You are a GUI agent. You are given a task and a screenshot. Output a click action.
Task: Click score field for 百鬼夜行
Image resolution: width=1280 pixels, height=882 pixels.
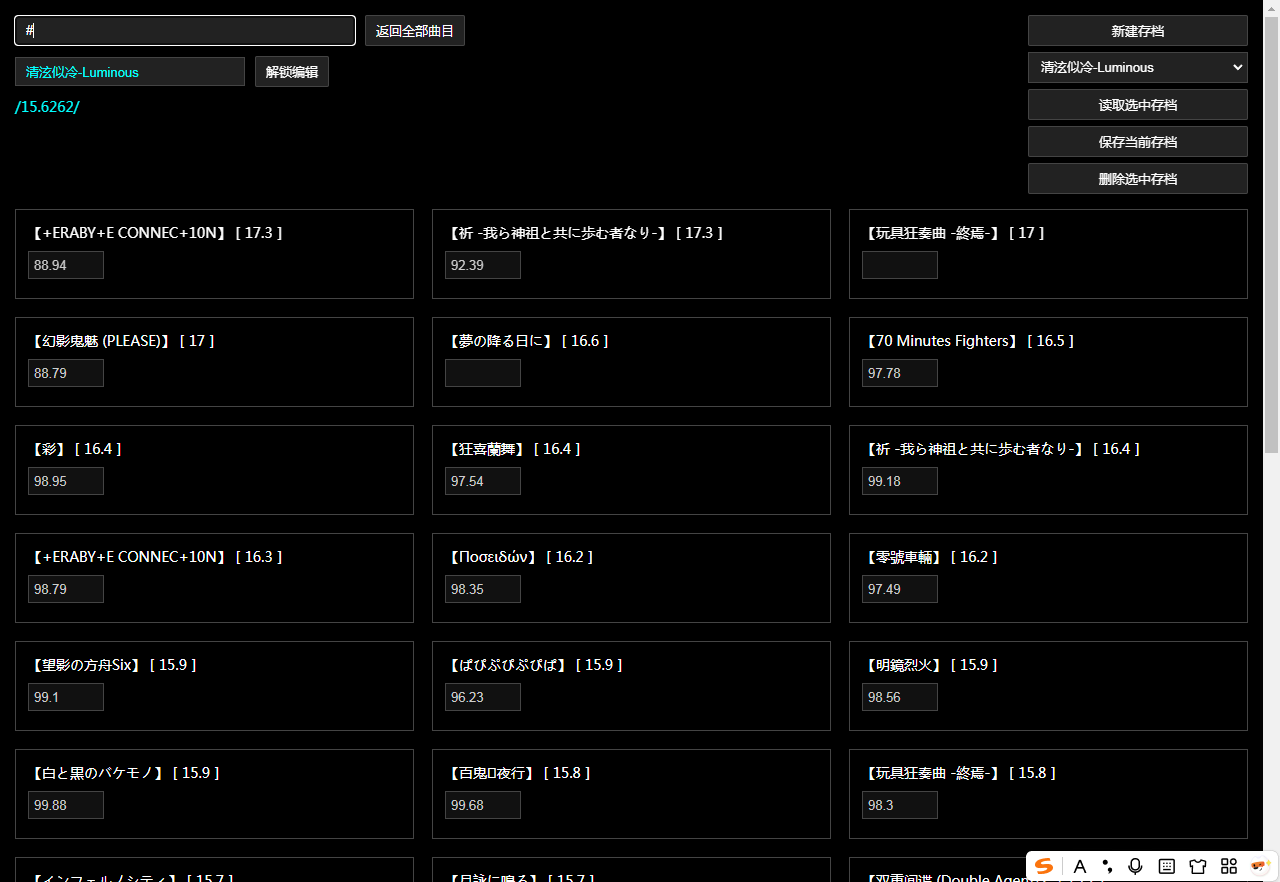pyautogui.click(x=483, y=805)
